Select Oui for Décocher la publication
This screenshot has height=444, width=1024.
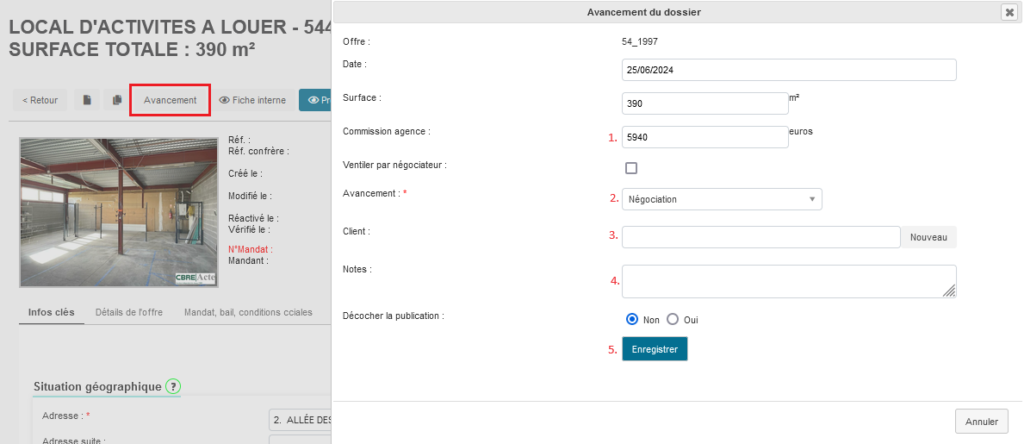(x=672, y=320)
